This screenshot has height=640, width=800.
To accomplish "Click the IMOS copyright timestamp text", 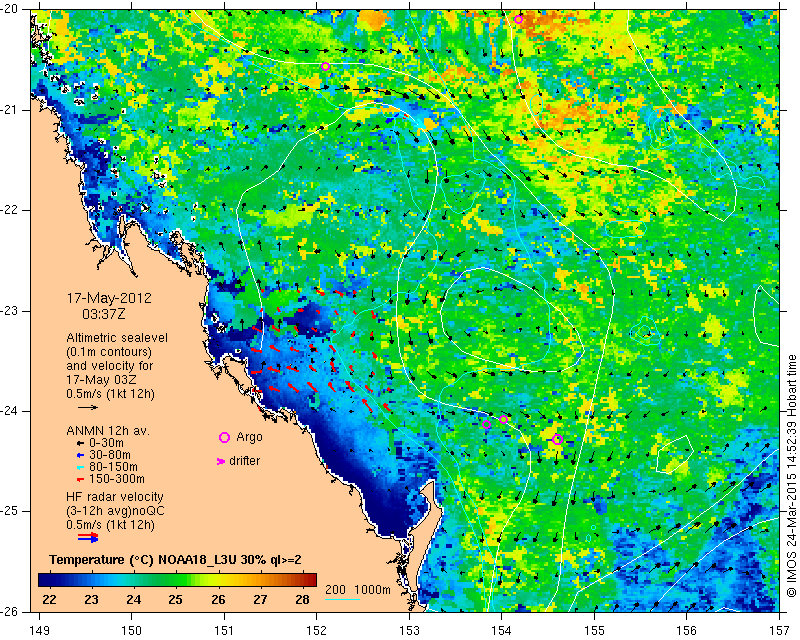I will coord(792,476).
